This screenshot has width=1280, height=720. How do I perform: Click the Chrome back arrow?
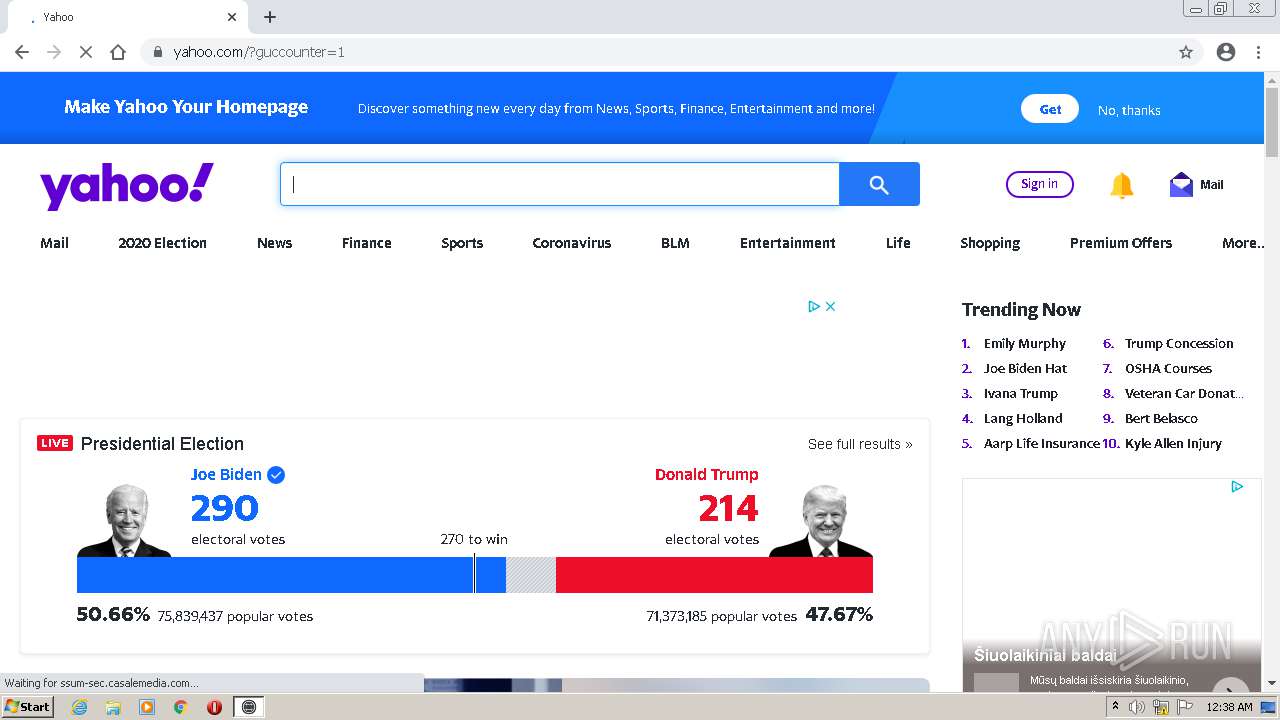click(x=22, y=52)
